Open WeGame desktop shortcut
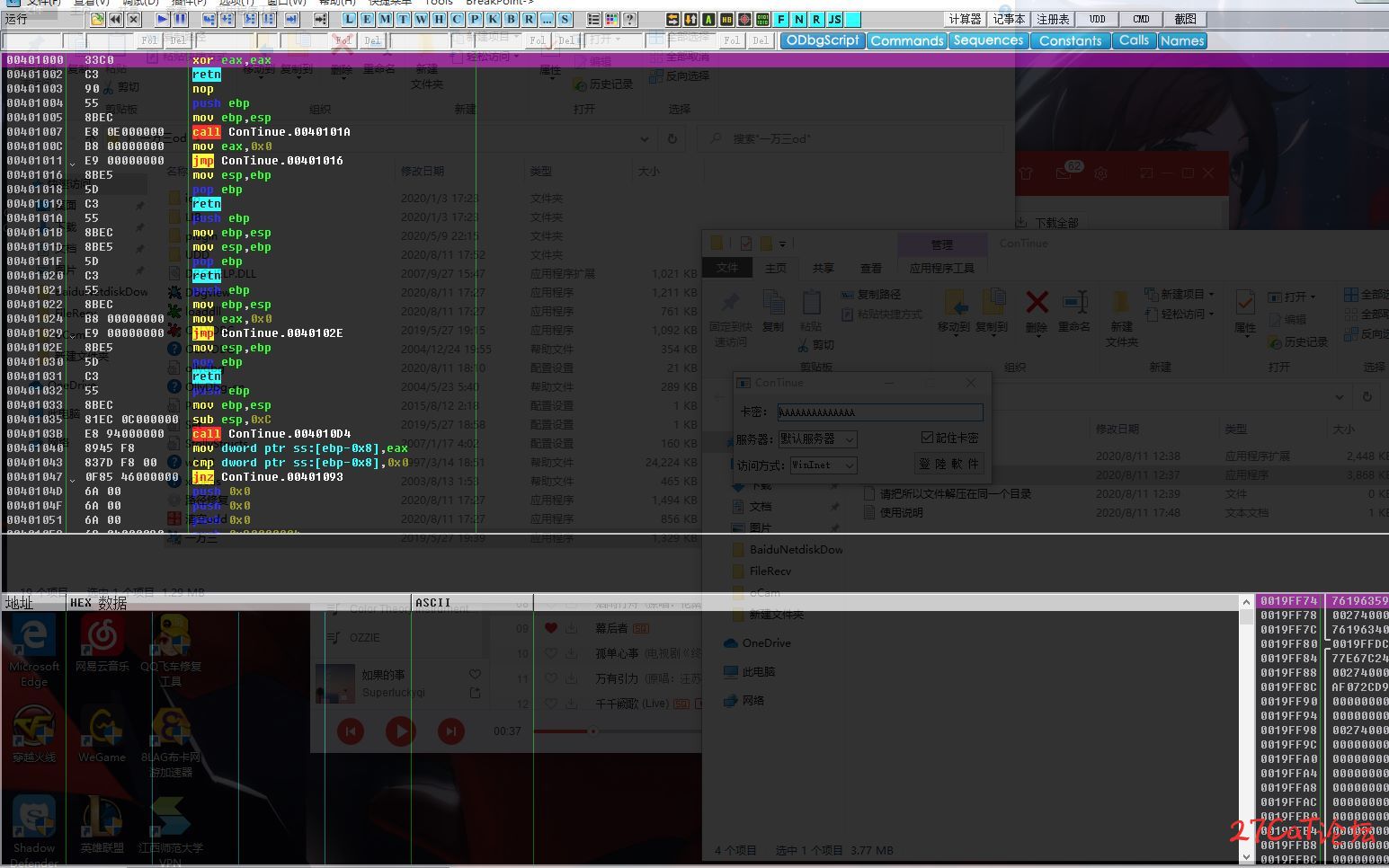1389x868 pixels. click(x=102, y=732)
